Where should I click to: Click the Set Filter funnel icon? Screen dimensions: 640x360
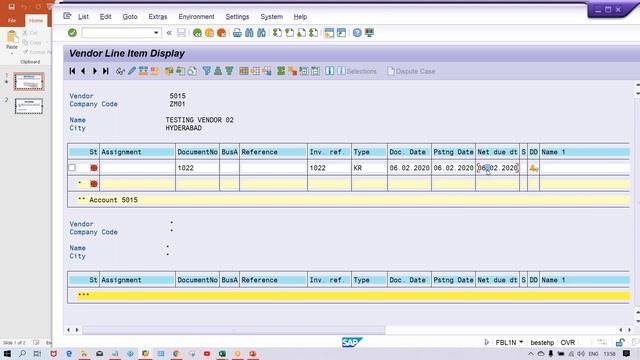pos(207,71)
